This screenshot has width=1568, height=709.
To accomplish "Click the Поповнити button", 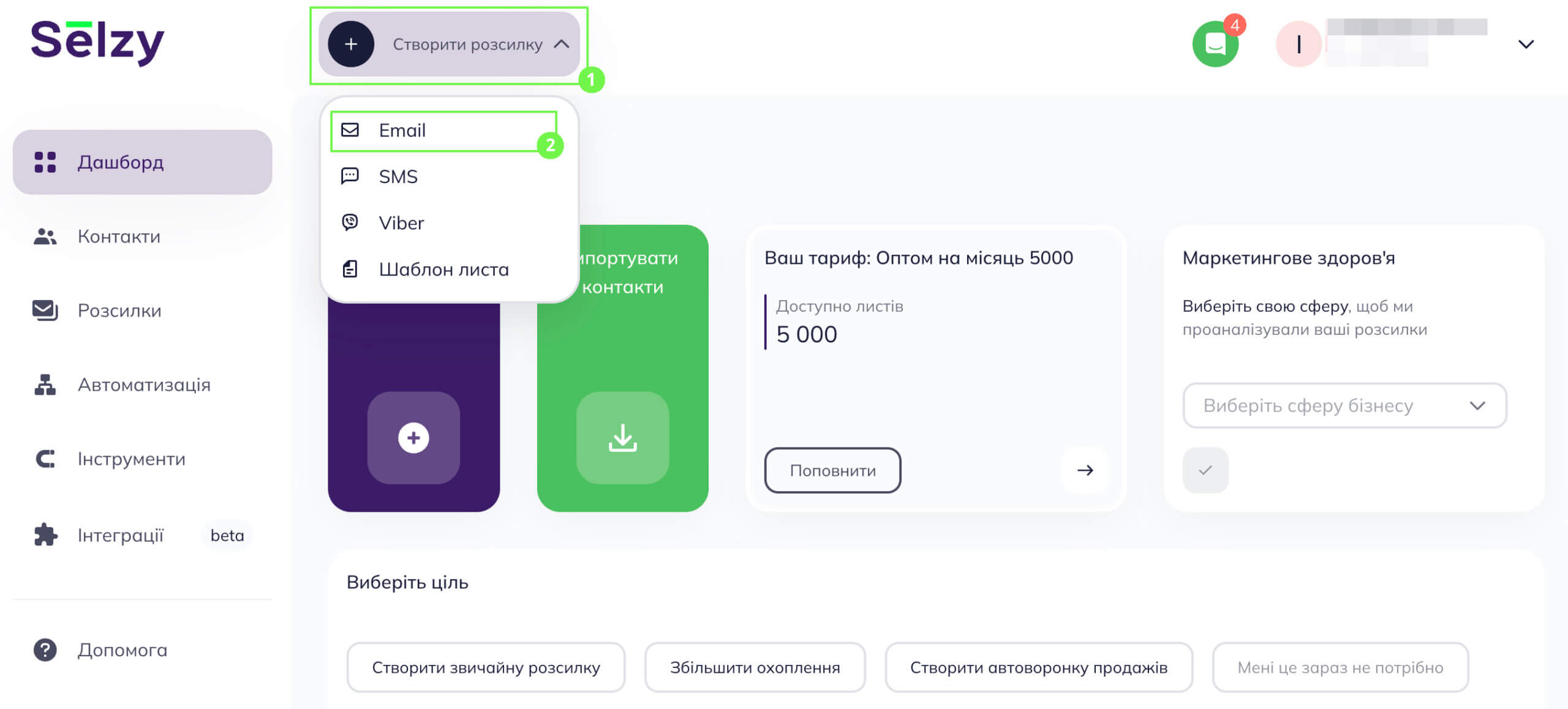I will (832, 470).
